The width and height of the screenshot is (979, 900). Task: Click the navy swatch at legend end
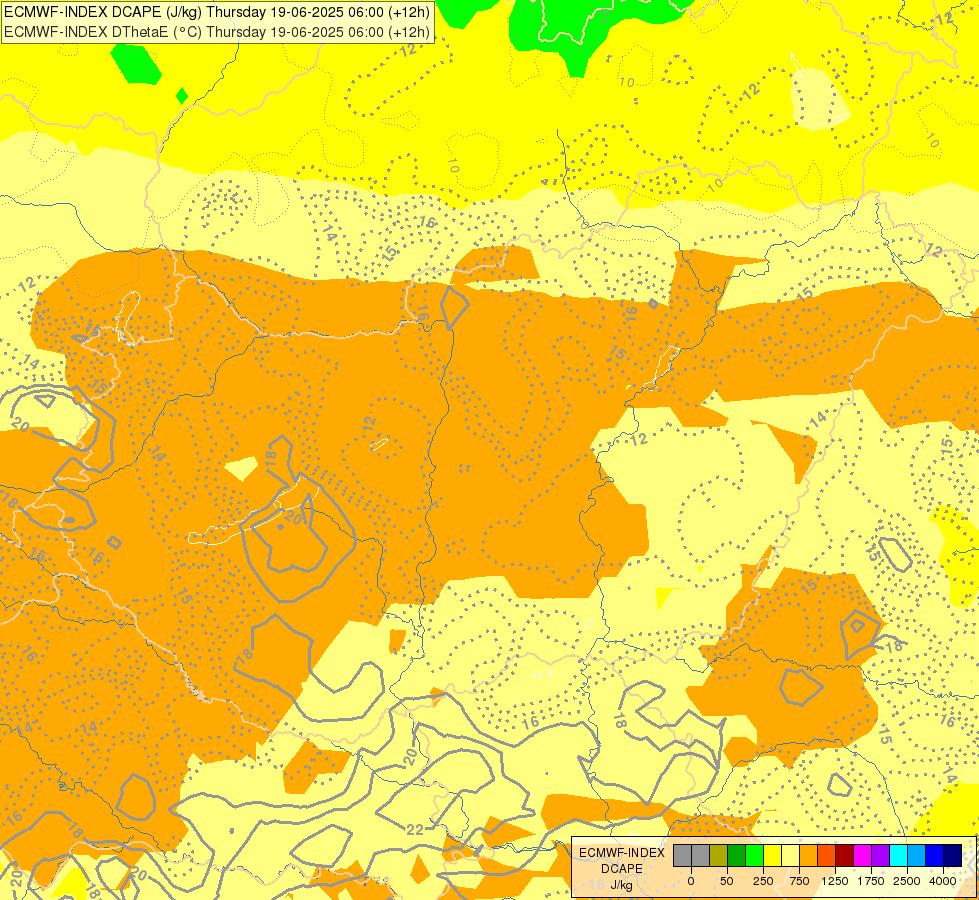pos(953,856)
